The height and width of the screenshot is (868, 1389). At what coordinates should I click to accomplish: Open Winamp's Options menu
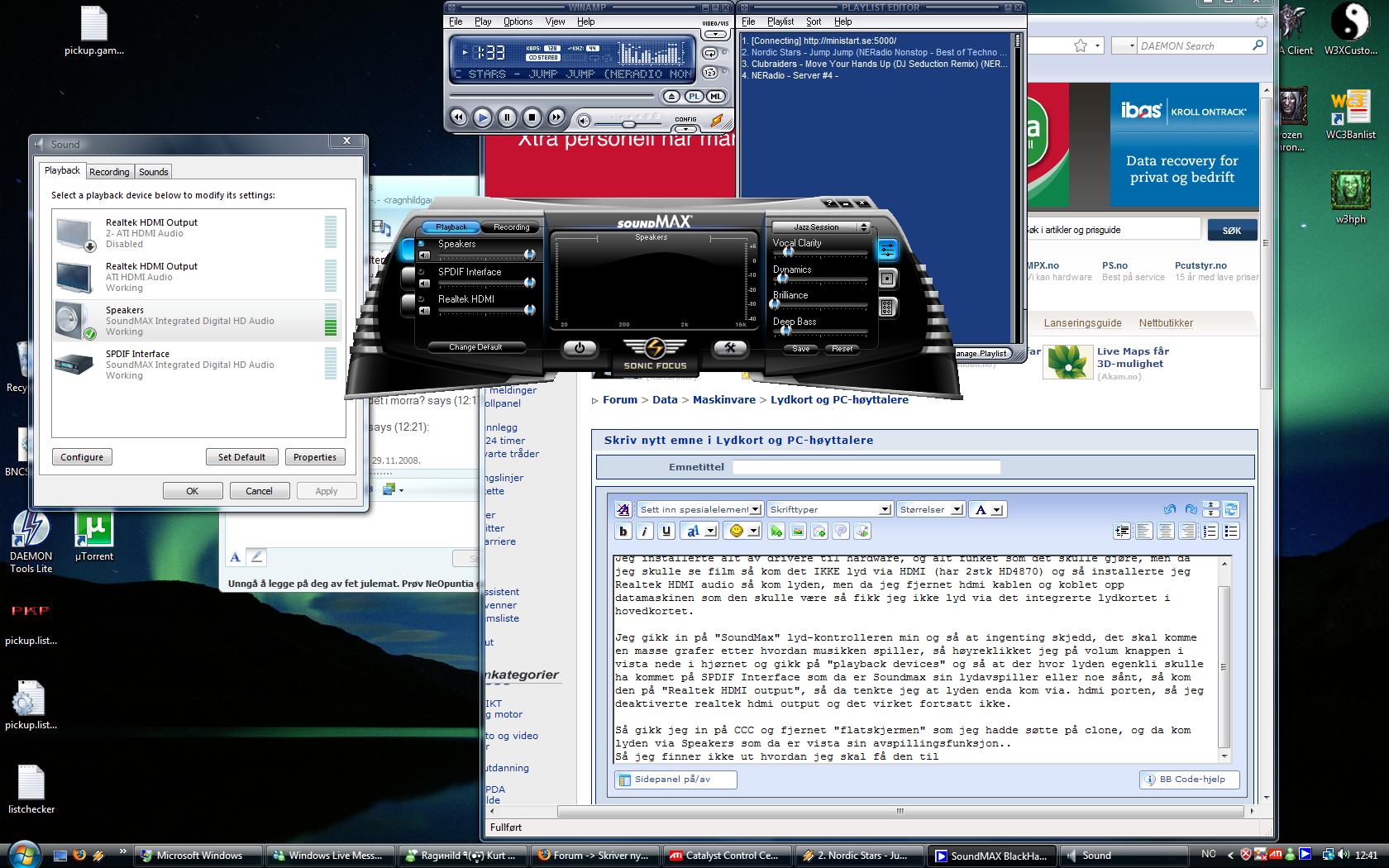(518, 21)
